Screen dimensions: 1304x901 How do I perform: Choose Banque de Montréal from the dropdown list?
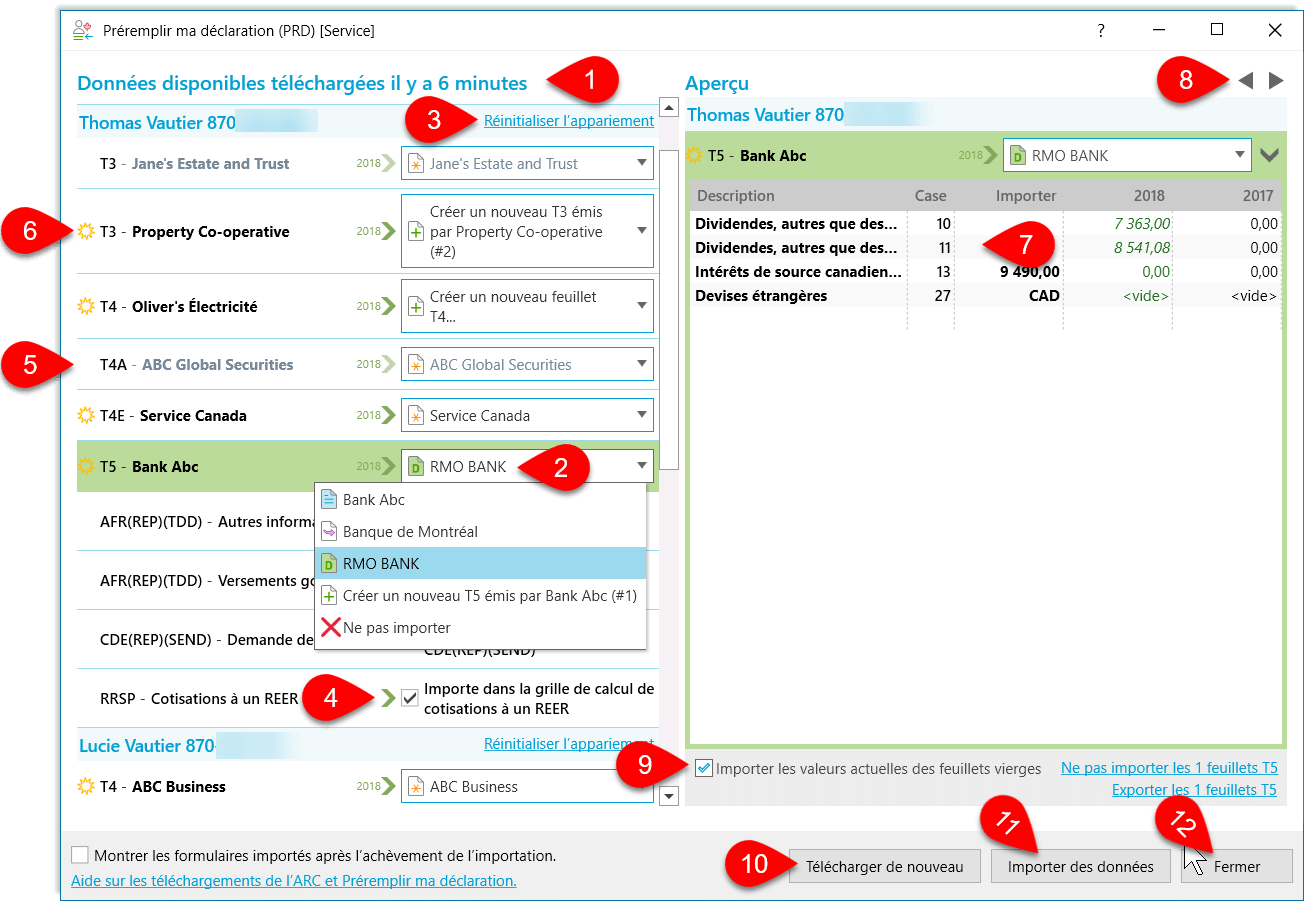point(480,531)
